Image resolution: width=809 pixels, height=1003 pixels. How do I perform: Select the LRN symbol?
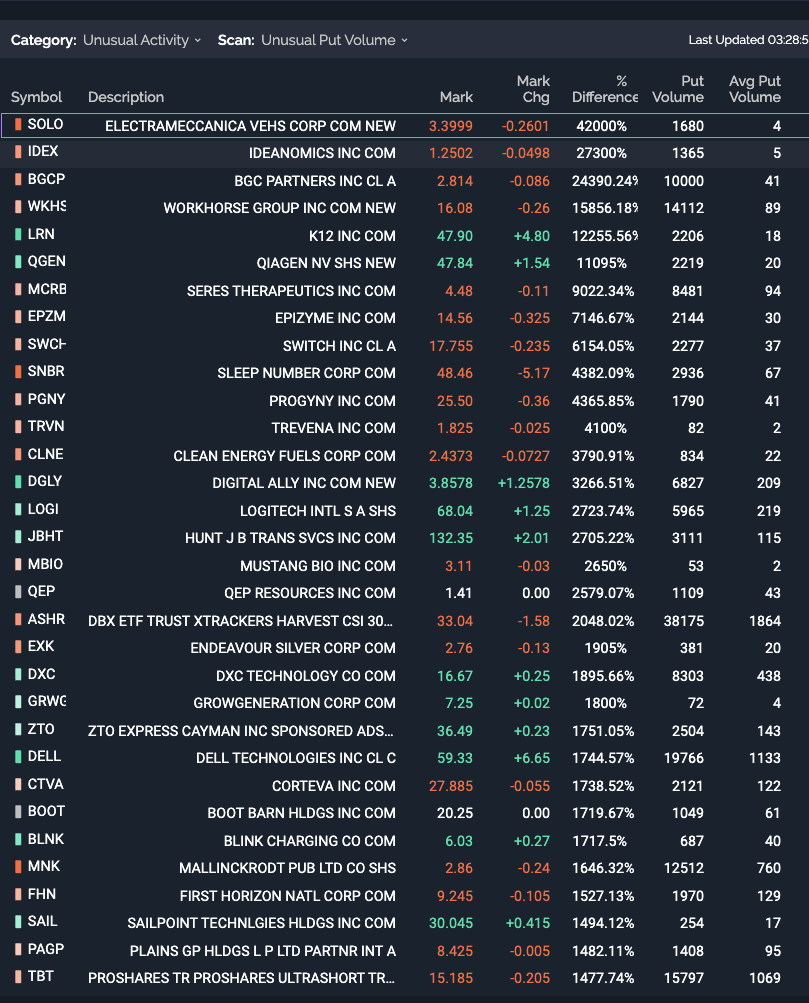41,234
